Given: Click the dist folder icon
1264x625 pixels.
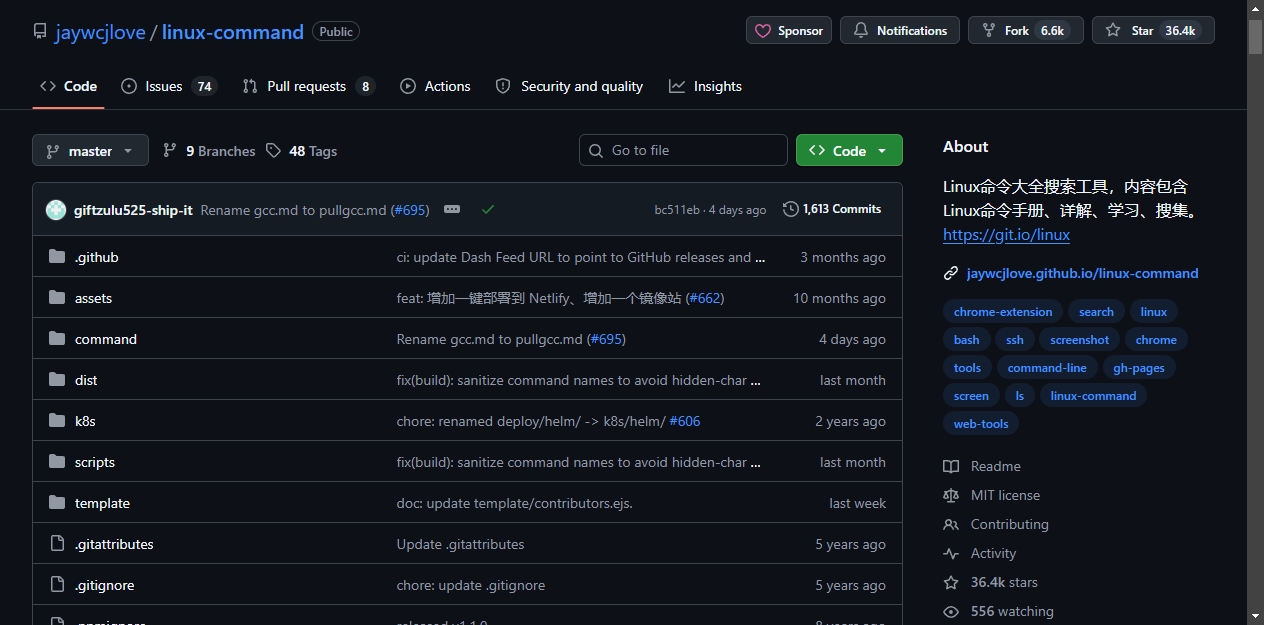Looking at the screenshot, I should 57,380.
